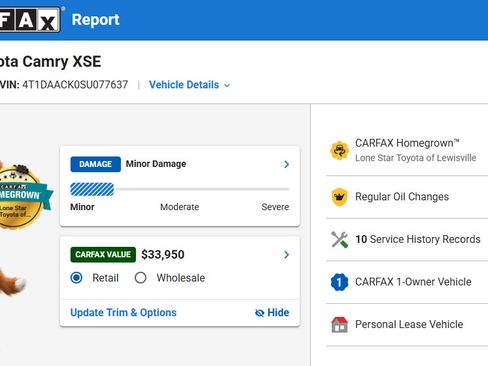488x366 pixels.
Task: Click the Regular Oil Changes shield icon
Action: (x=339, y=197)
